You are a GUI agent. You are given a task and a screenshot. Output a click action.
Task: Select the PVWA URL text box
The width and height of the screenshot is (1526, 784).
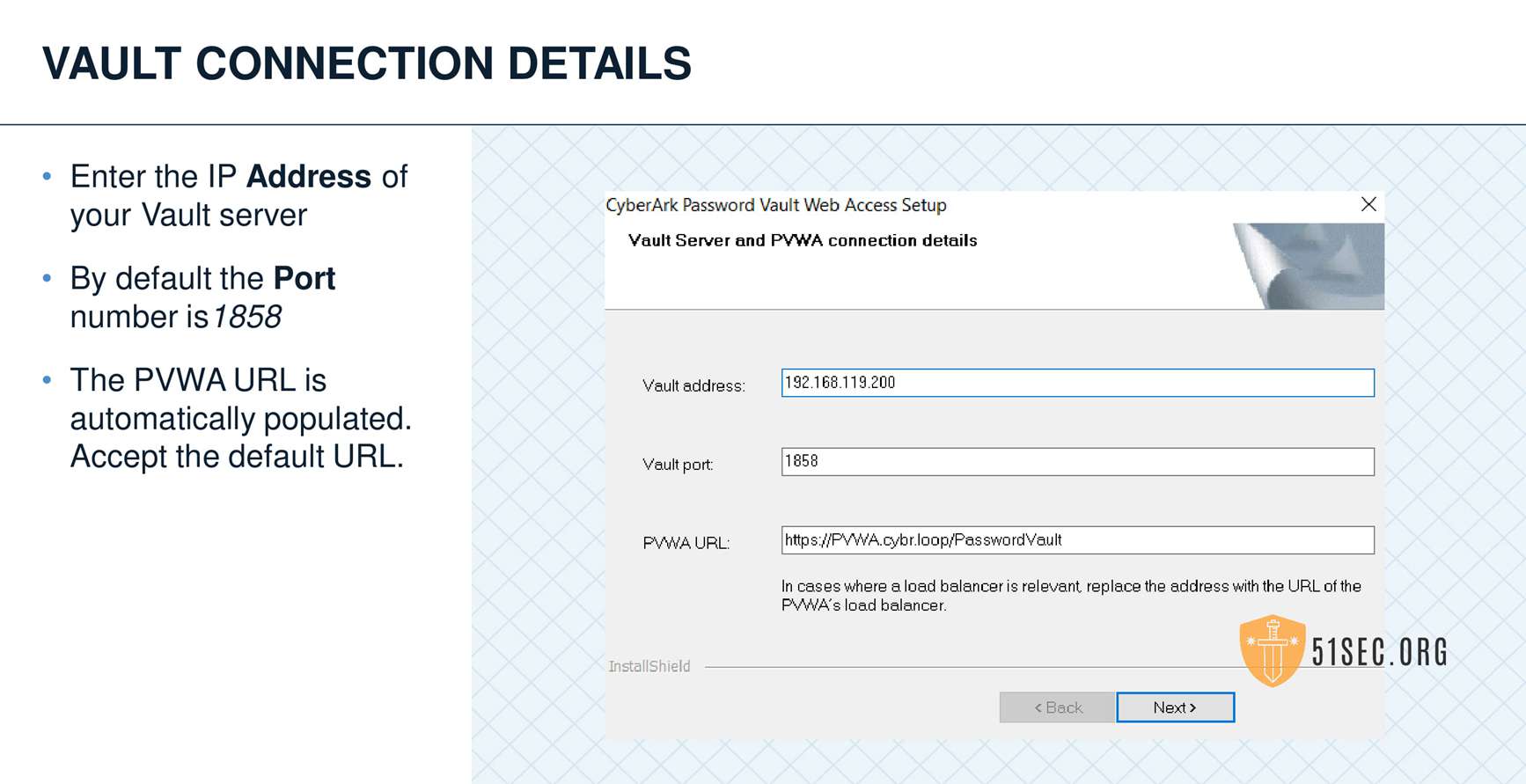1077,540
